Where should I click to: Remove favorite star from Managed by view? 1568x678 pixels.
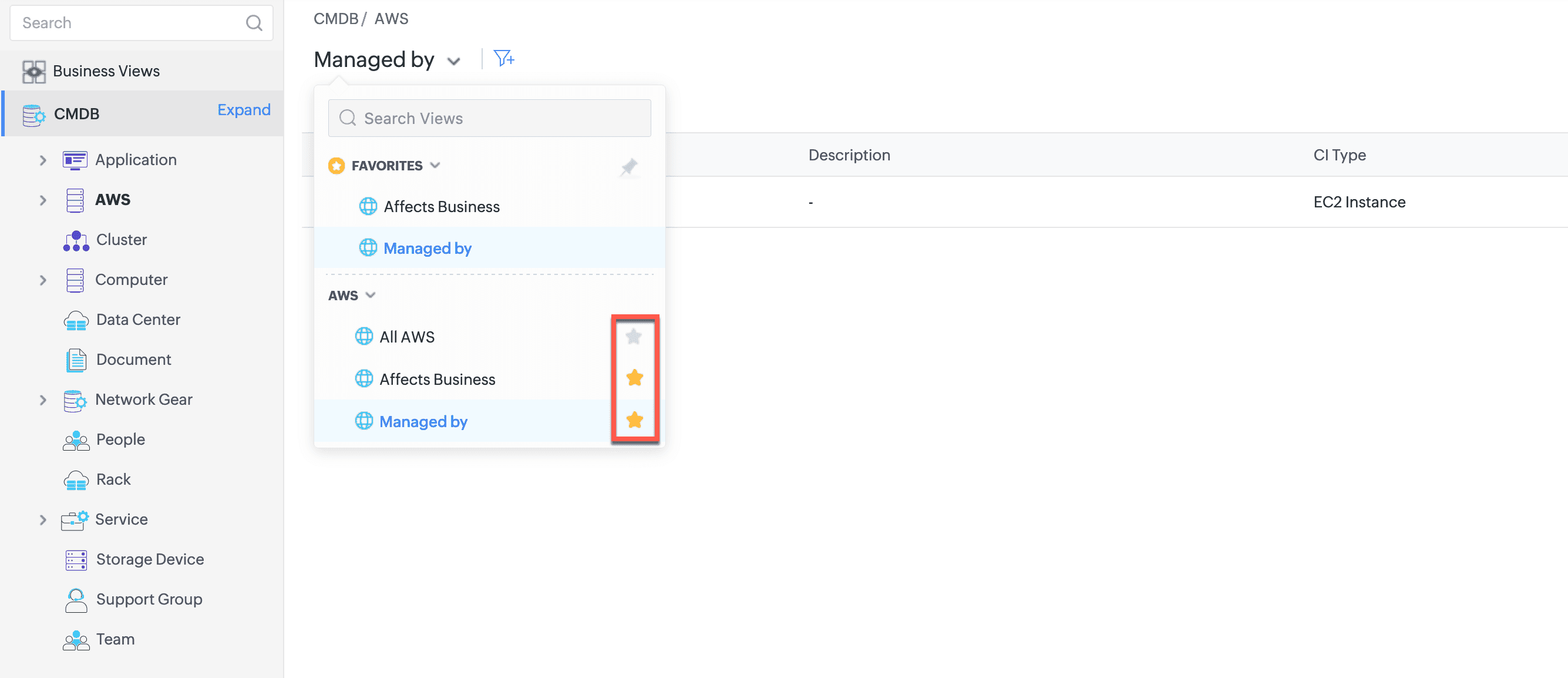[634, 419]
